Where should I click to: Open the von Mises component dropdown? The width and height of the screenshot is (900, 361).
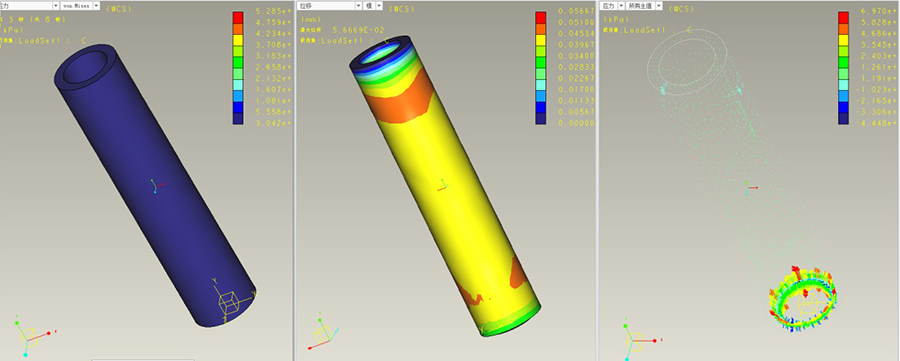pyautogui.click(x=80, y=6)
